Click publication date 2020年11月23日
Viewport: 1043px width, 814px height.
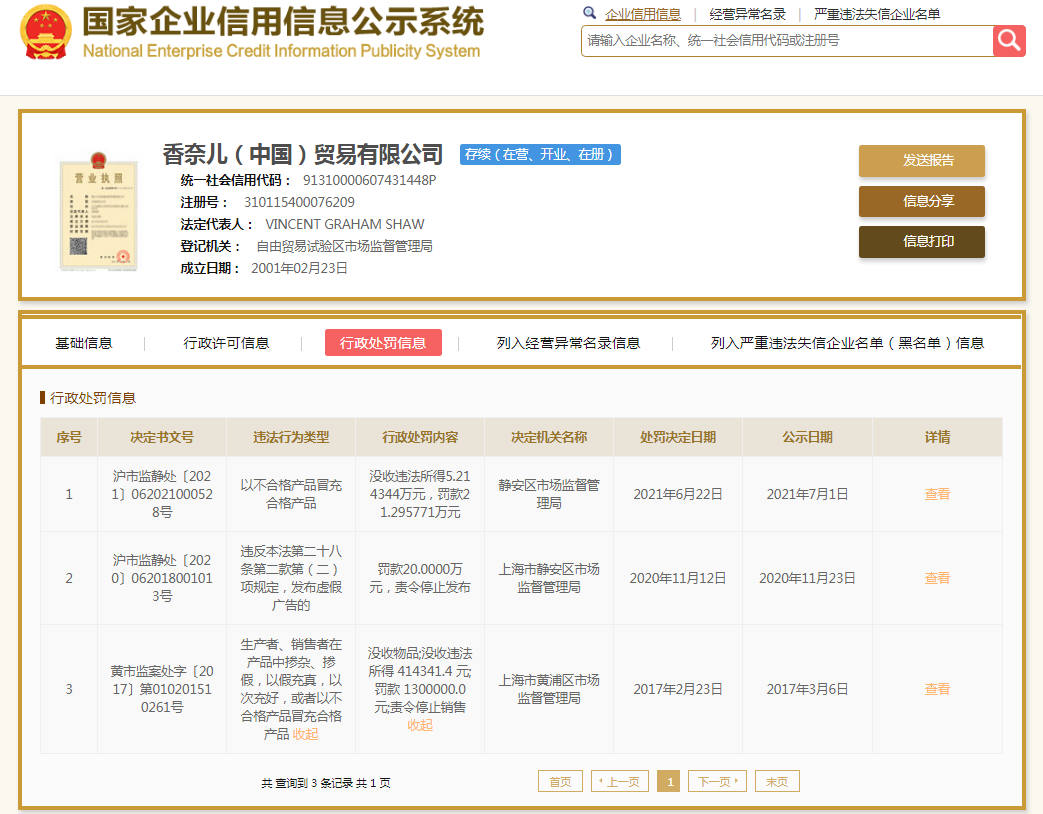point(807,578)
